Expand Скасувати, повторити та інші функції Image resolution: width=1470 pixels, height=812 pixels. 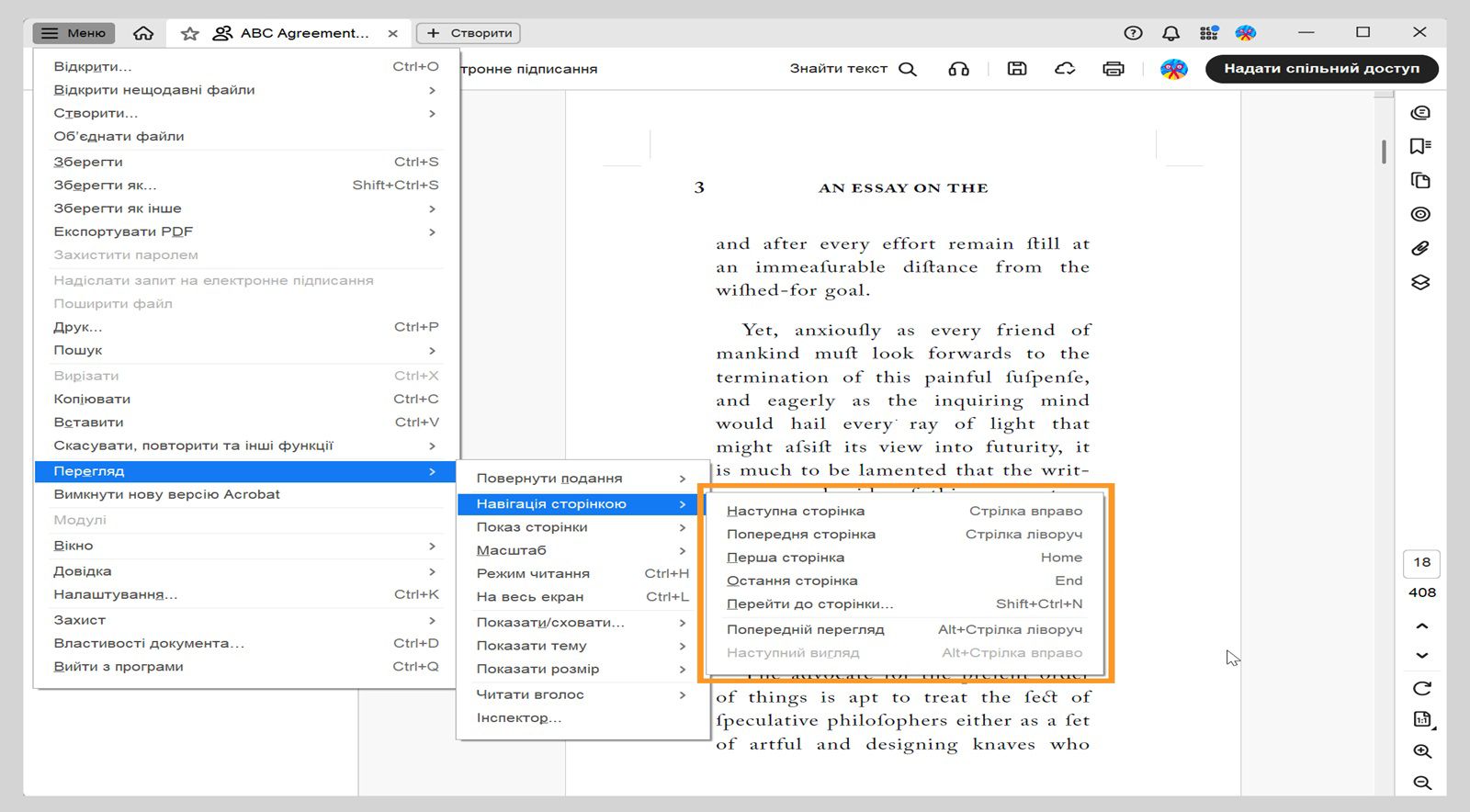(x=245, y=445)
